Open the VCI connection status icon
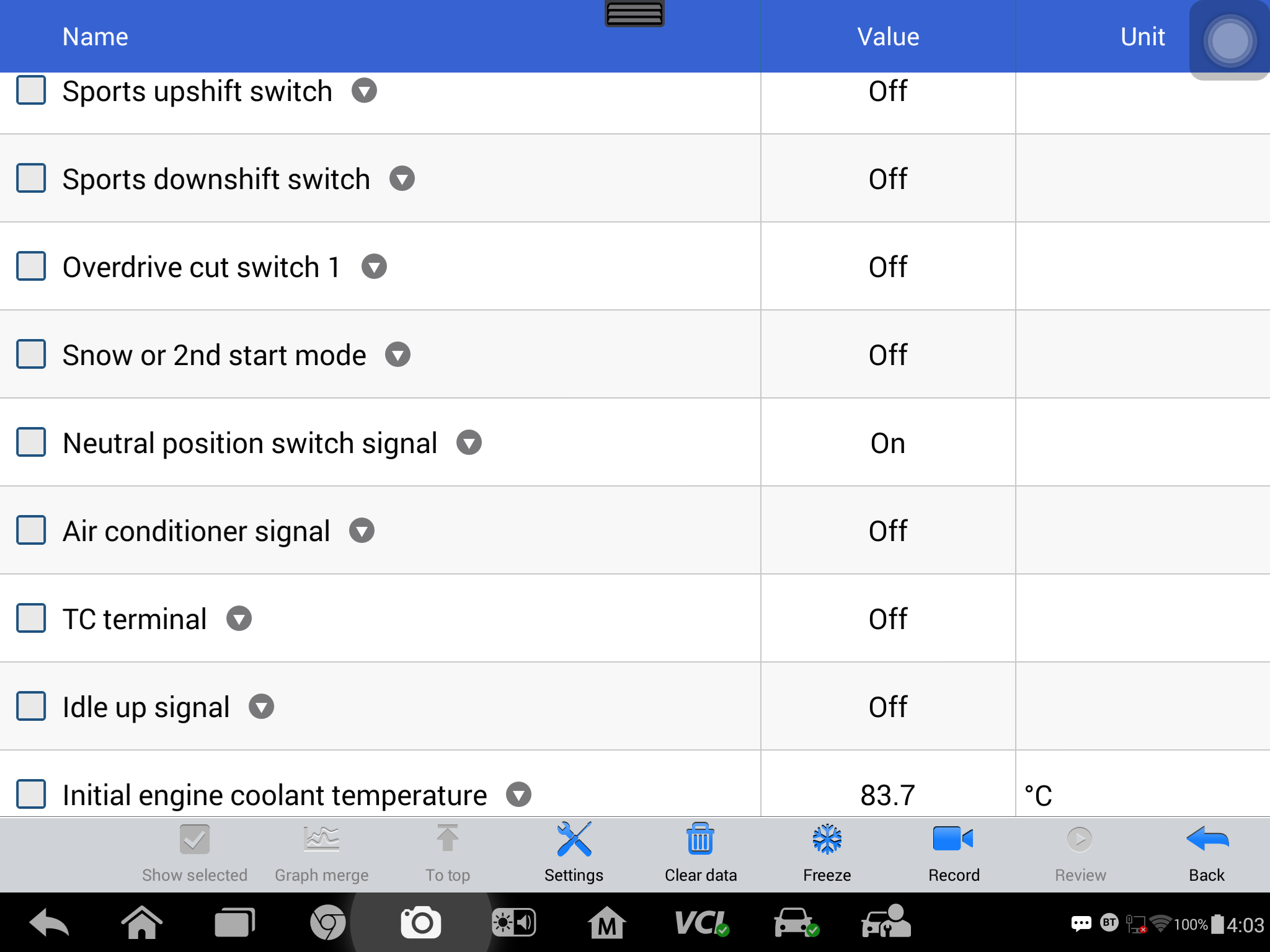This screenshot has width=1270, height=952. click(x=701, y=923)
